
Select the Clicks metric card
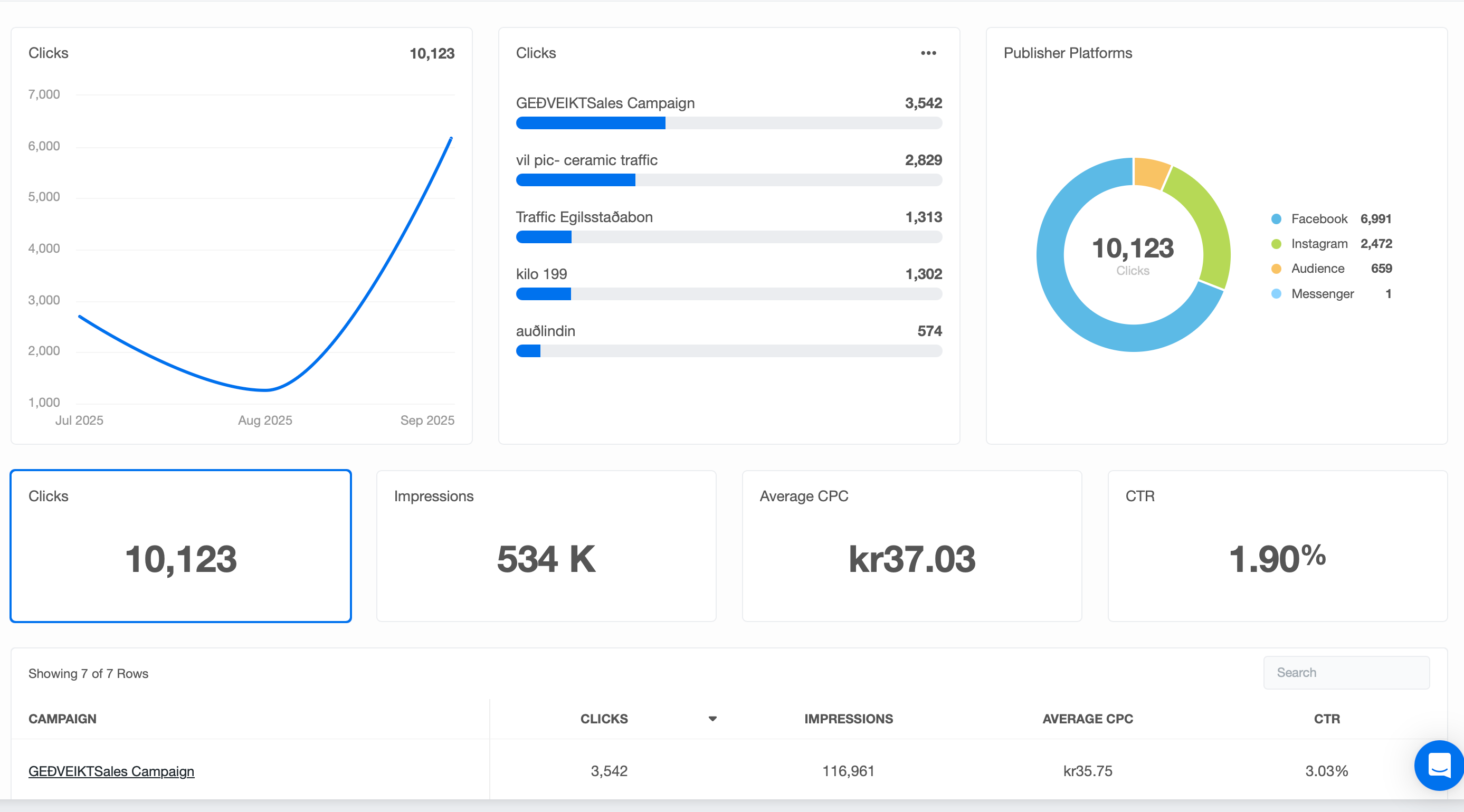coord(180,546)
